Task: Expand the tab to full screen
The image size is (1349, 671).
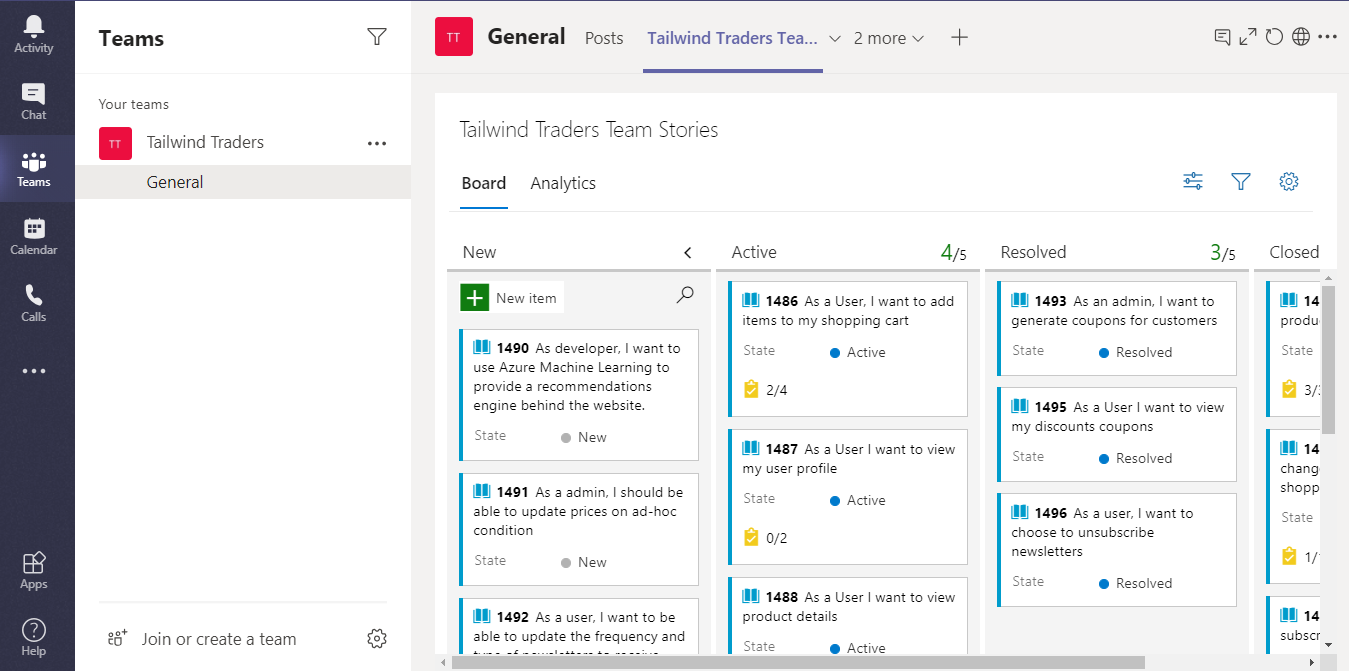Action: 1248,37
